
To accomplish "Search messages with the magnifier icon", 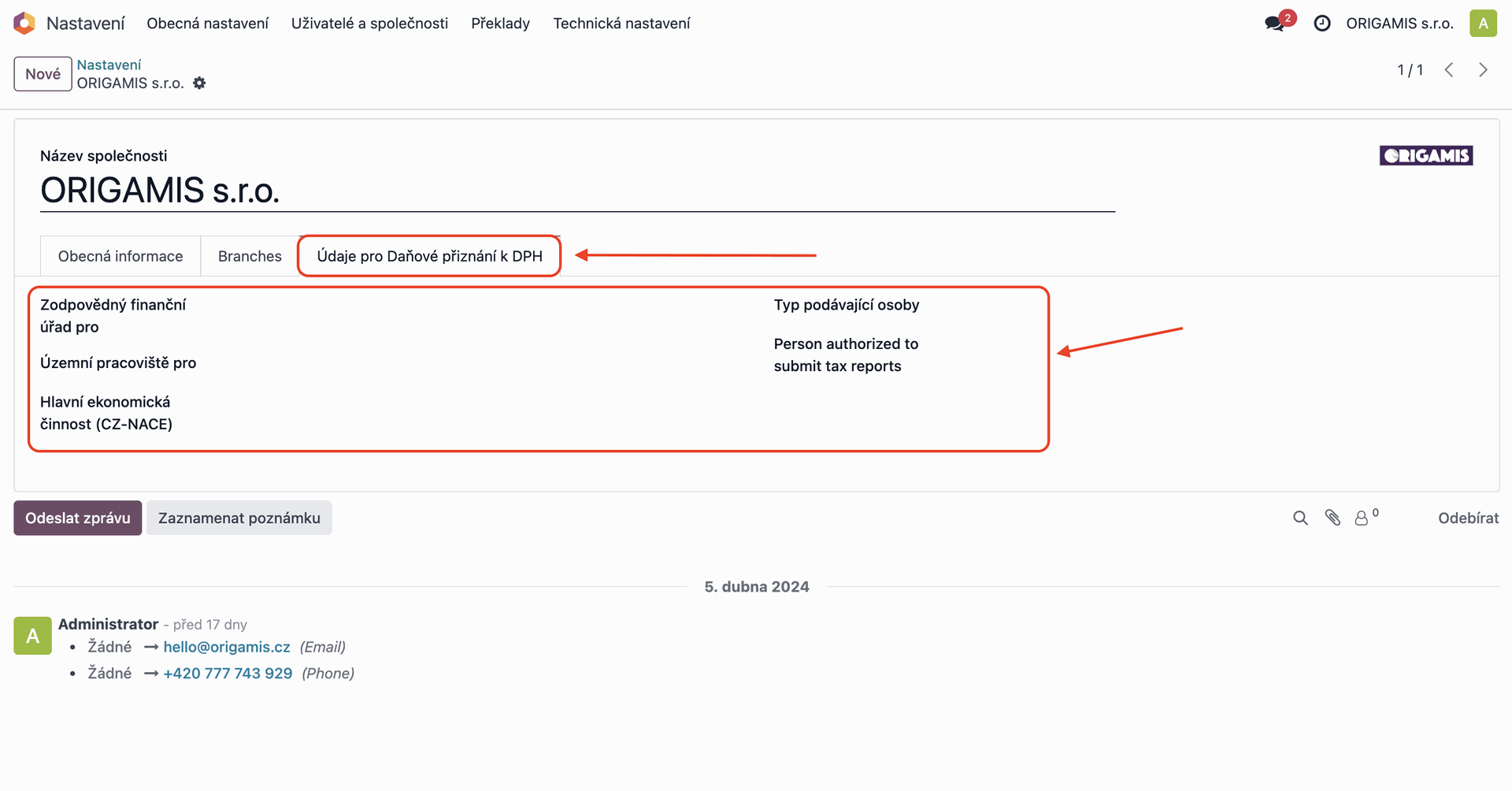I will 1300,518.
